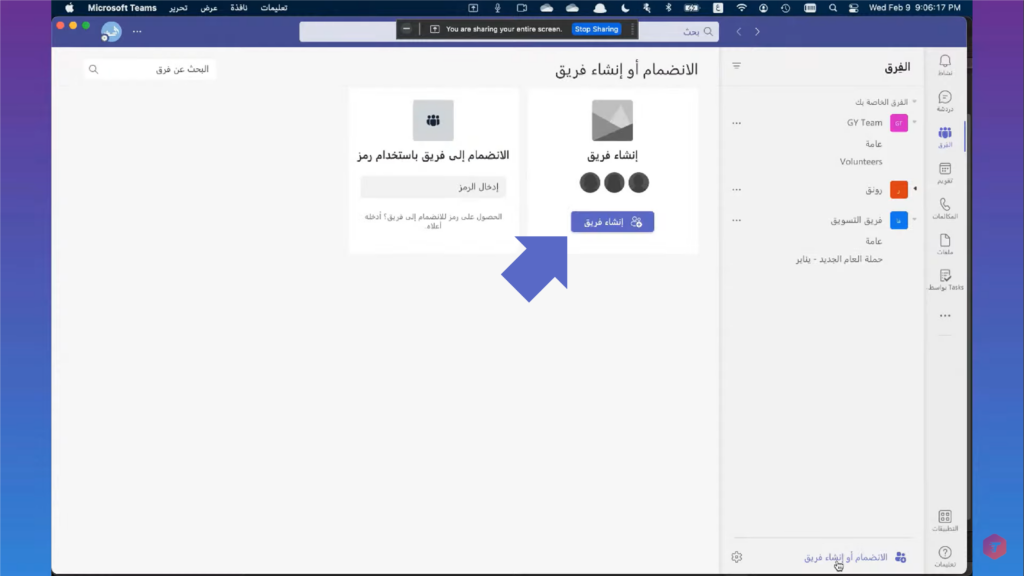Click the microphone icon in menu bar
The image size is (1024, 576).
pyautogui.click(x=498, y=8)
